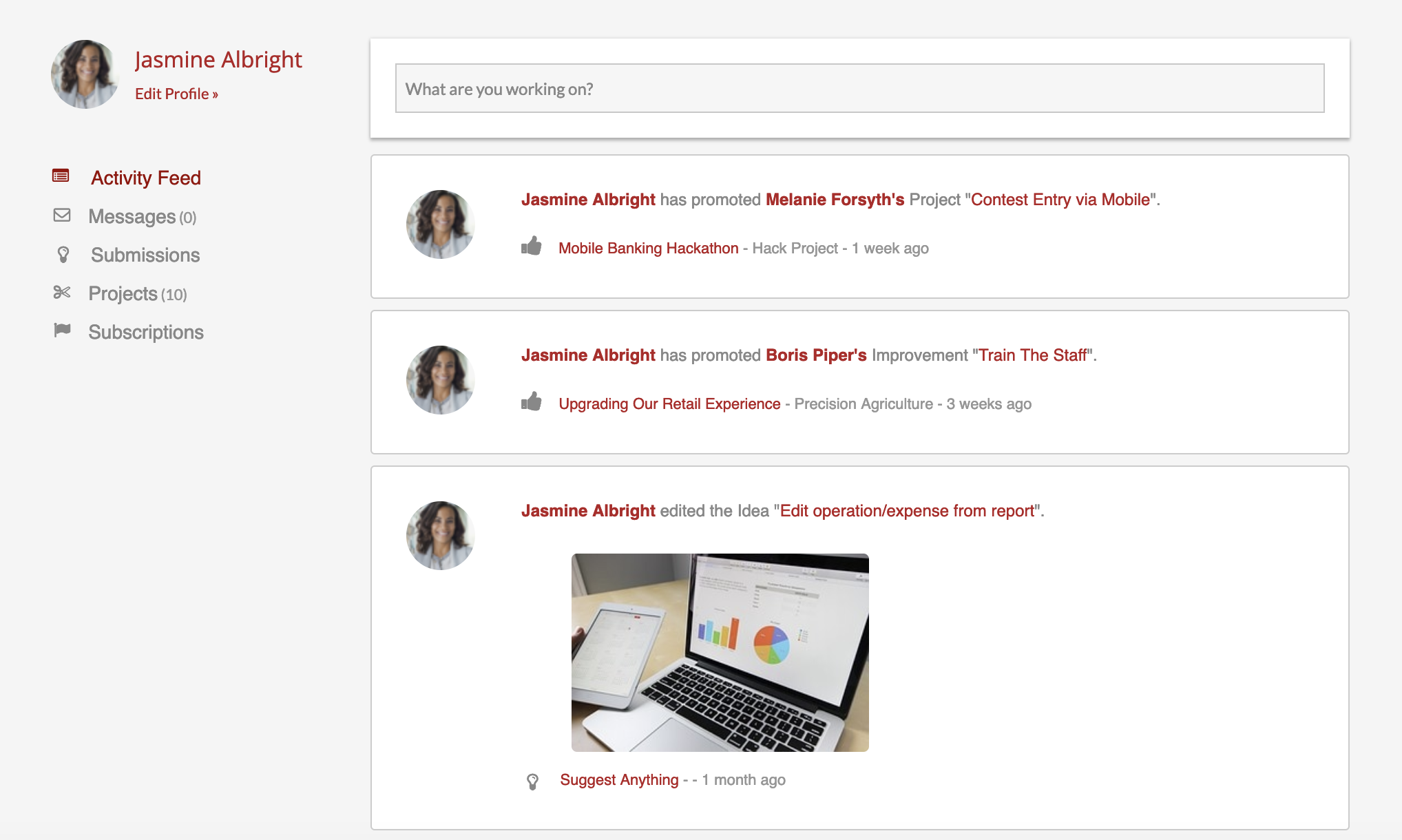Click avatar in Edit operation/expense post

[x=441, y=536]
